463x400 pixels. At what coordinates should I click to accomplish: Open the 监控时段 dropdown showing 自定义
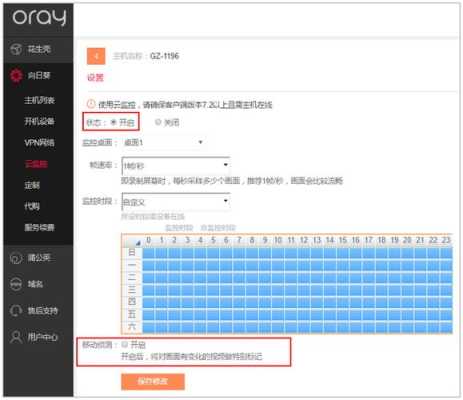(176, 202)
